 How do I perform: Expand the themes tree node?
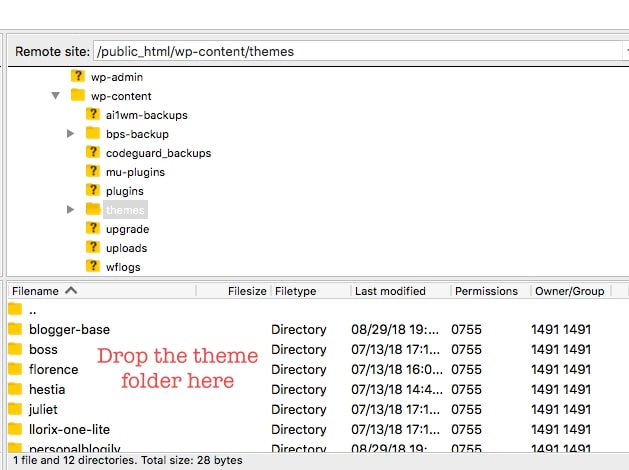[x=70, y=210]
